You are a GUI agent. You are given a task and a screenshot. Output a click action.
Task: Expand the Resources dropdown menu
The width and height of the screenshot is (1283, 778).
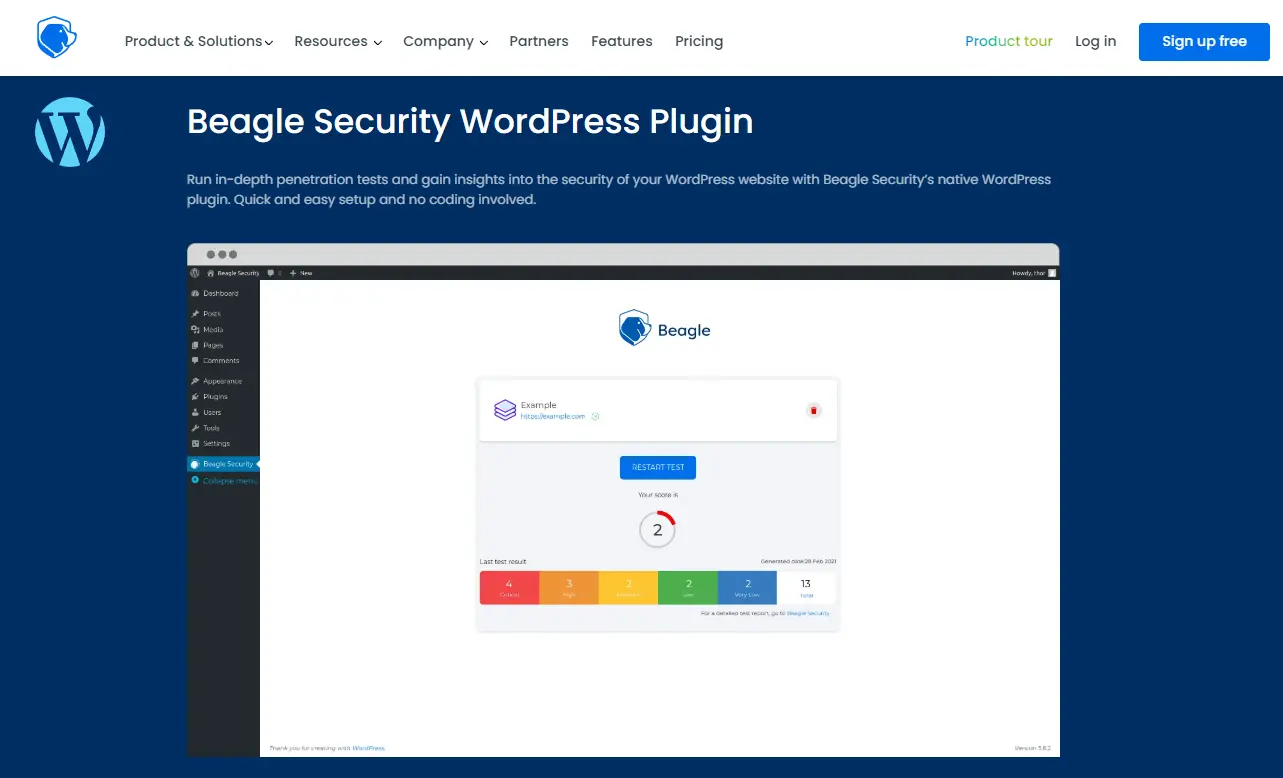pyautogui.click(x=338, y=41)
